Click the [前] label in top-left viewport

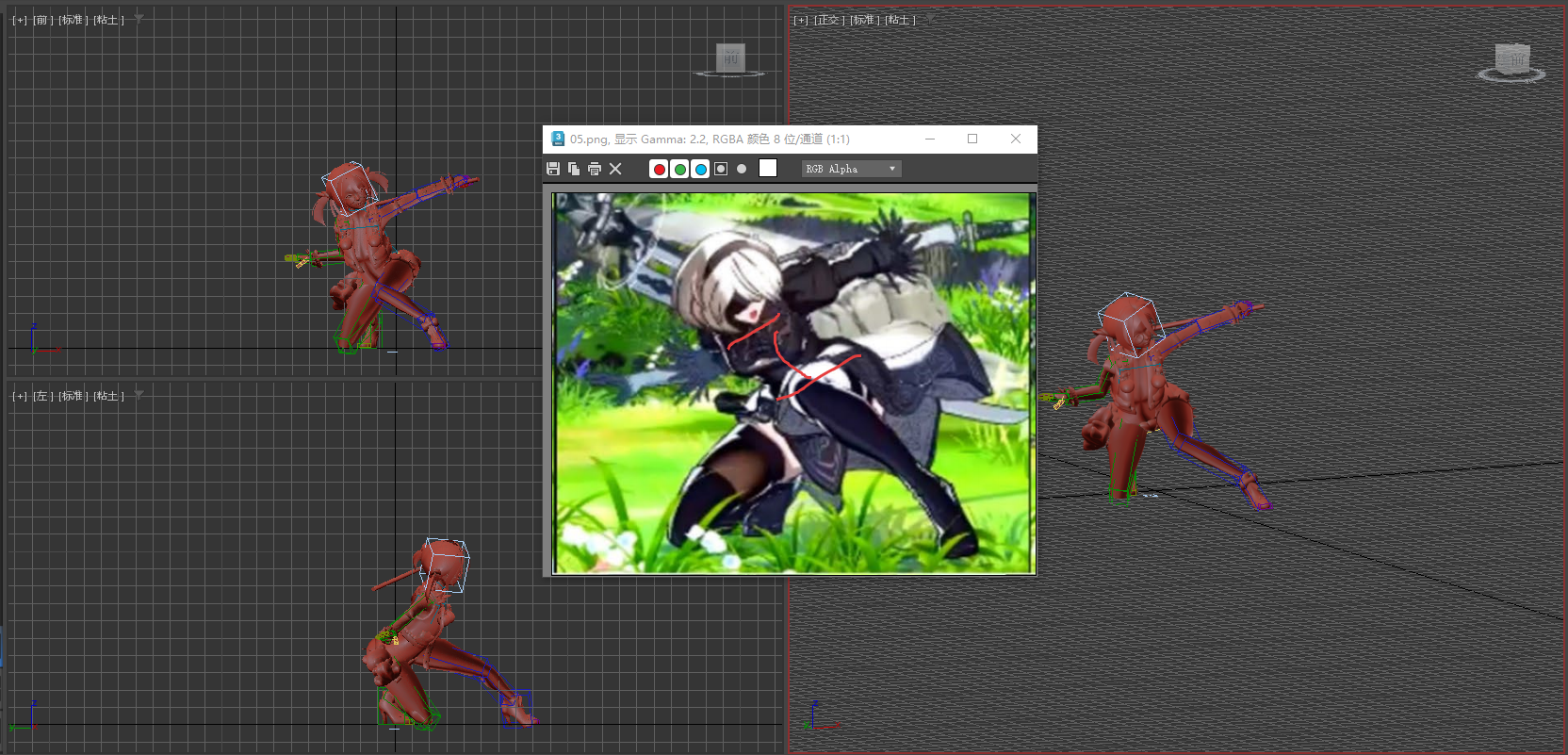[43, 20]
